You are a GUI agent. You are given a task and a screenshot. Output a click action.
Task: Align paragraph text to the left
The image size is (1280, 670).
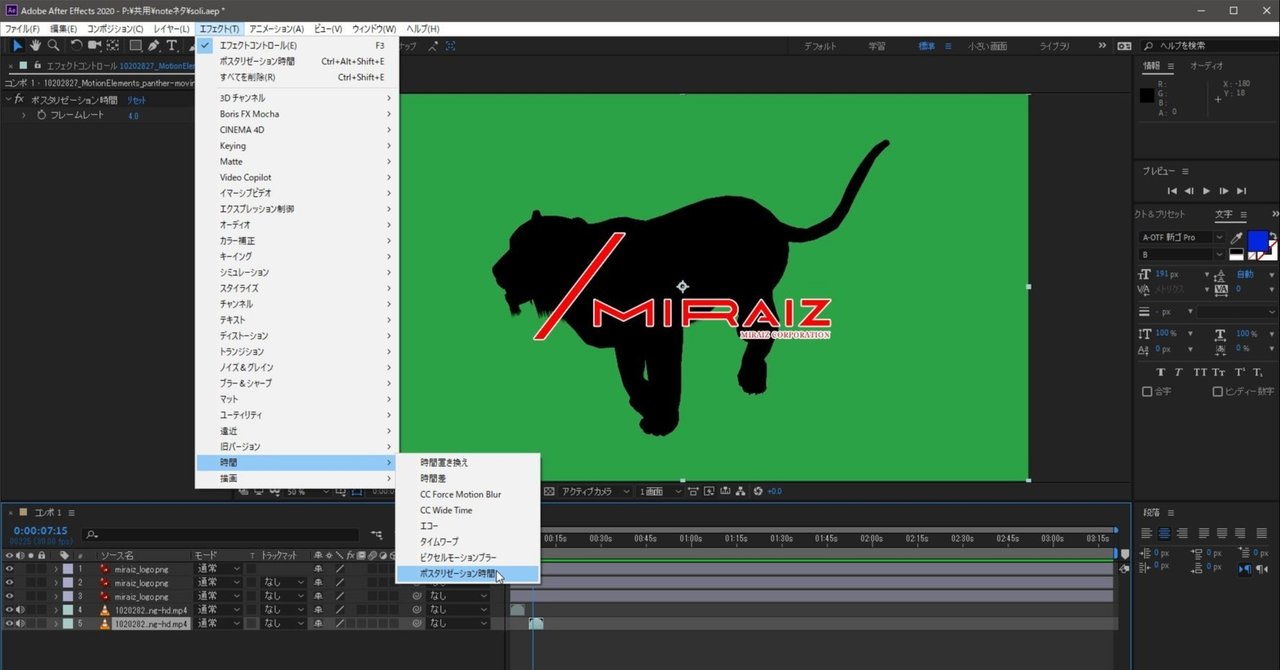tap(1147, 533)
